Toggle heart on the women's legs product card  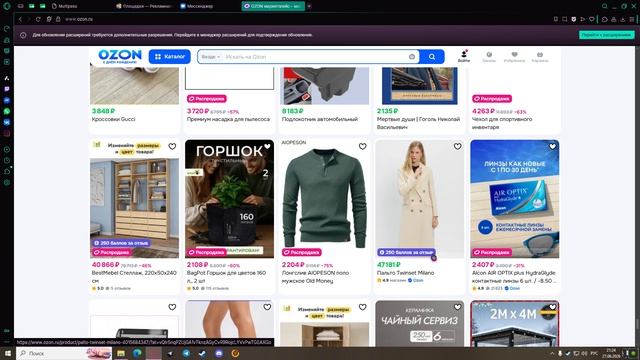(267, 307)
